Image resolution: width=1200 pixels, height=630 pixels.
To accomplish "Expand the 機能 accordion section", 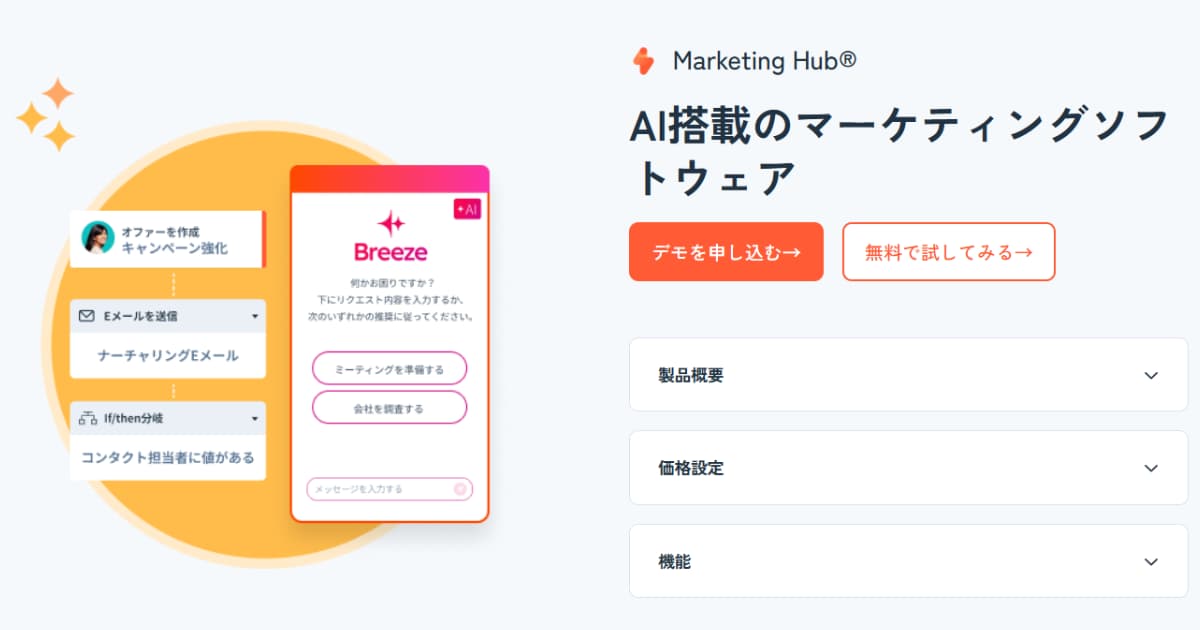I will (x=908, y=561).
